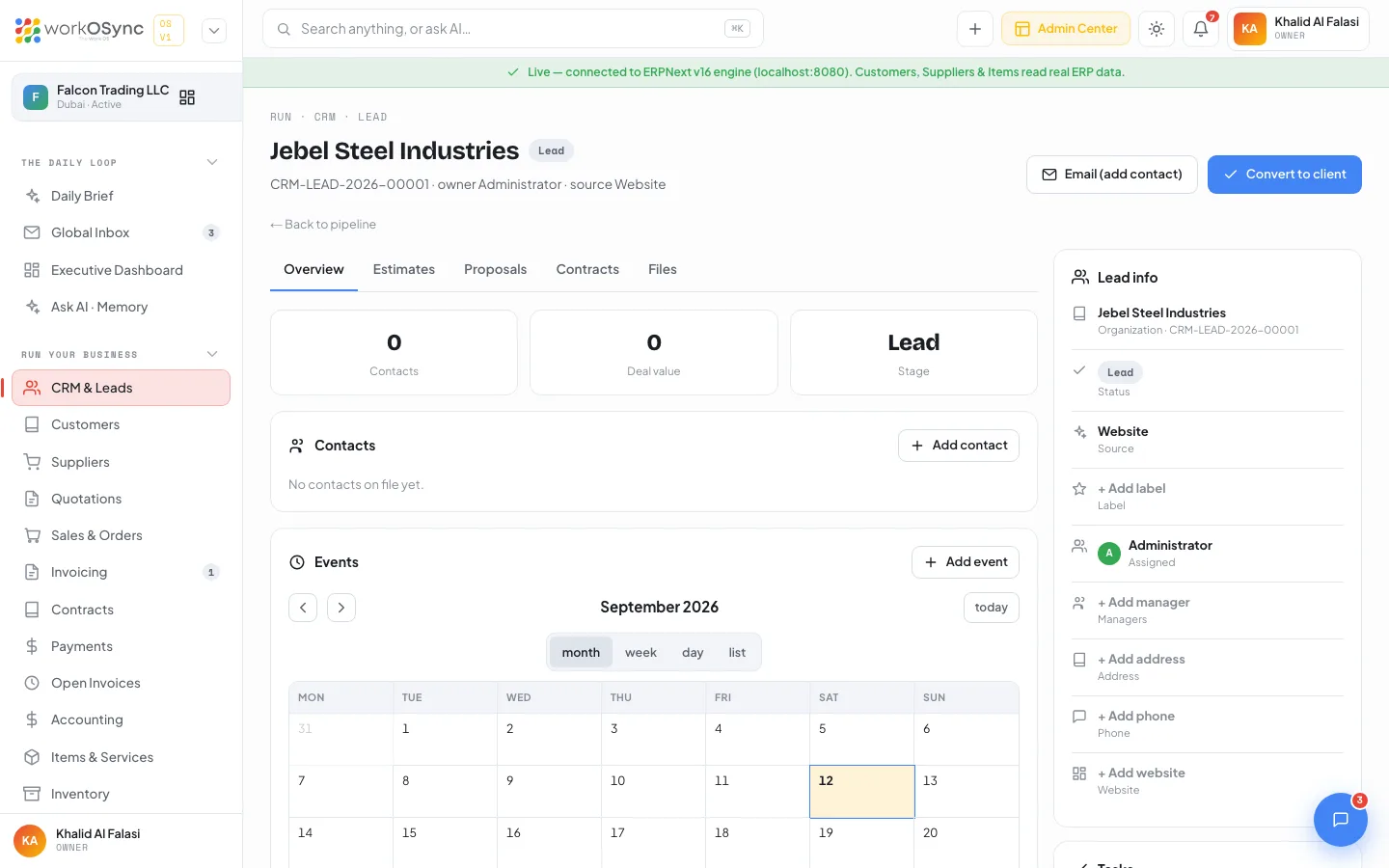
Task: Click the plus quick-create icon in top bar
Action: pyautogui.click(x=975, y=29)
